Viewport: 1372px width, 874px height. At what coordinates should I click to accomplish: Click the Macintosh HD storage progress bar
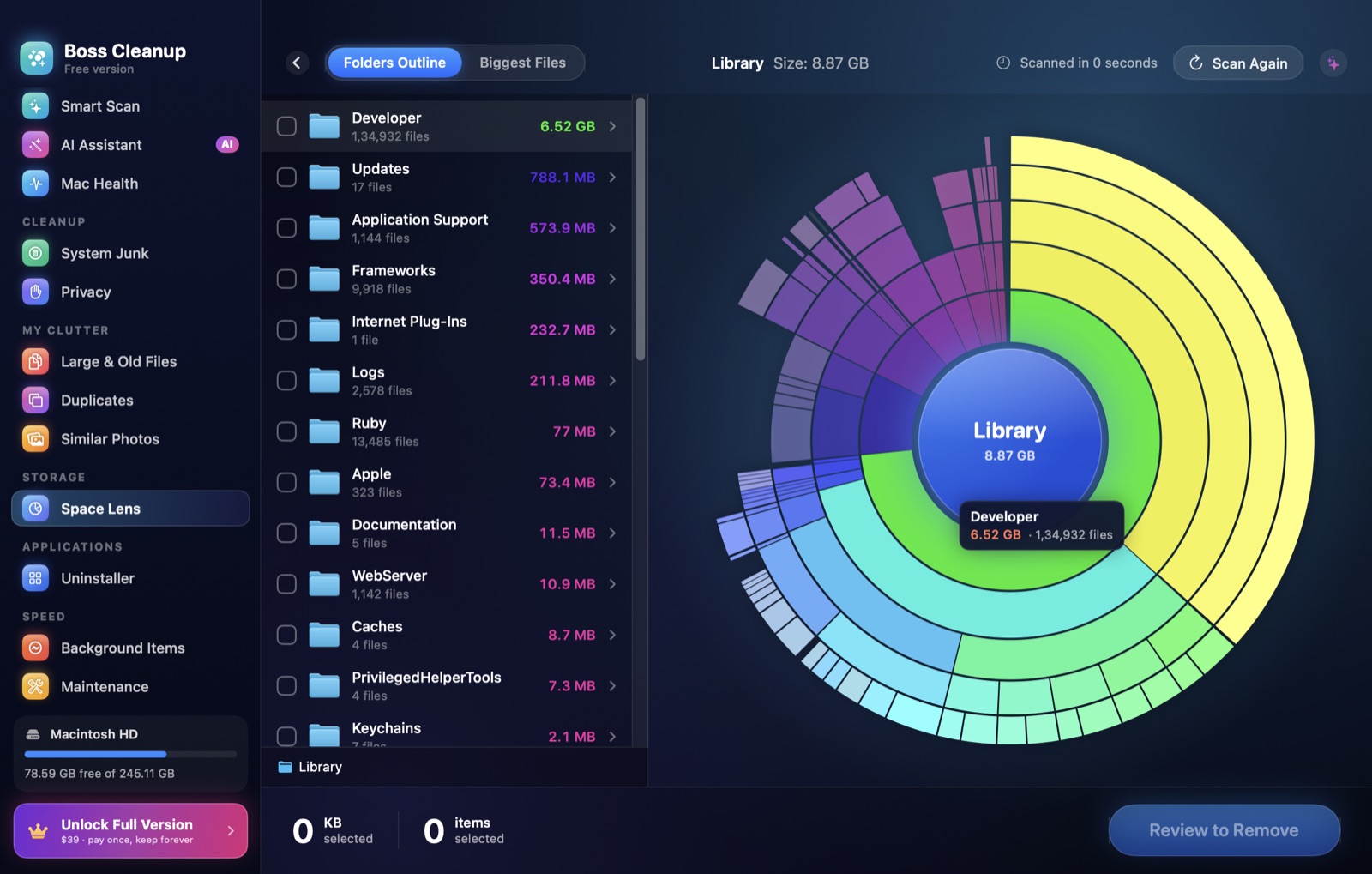point(130,755)
